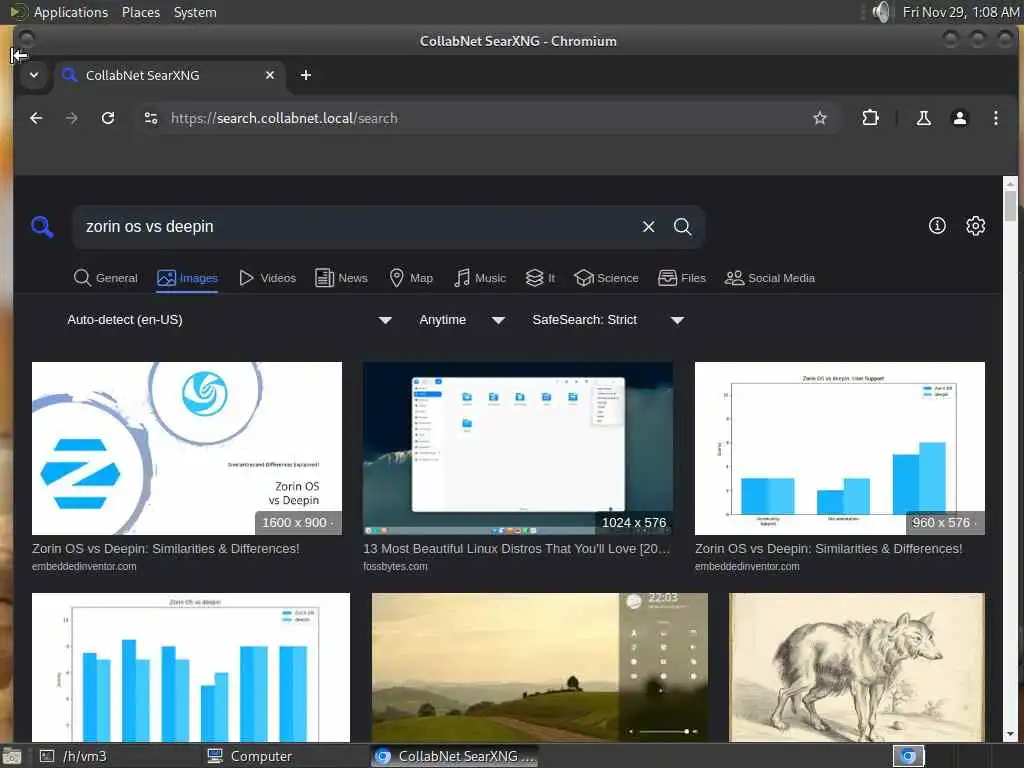Submit search with the magnifier icon
The image size is (1024, 768).
[682, 227]
